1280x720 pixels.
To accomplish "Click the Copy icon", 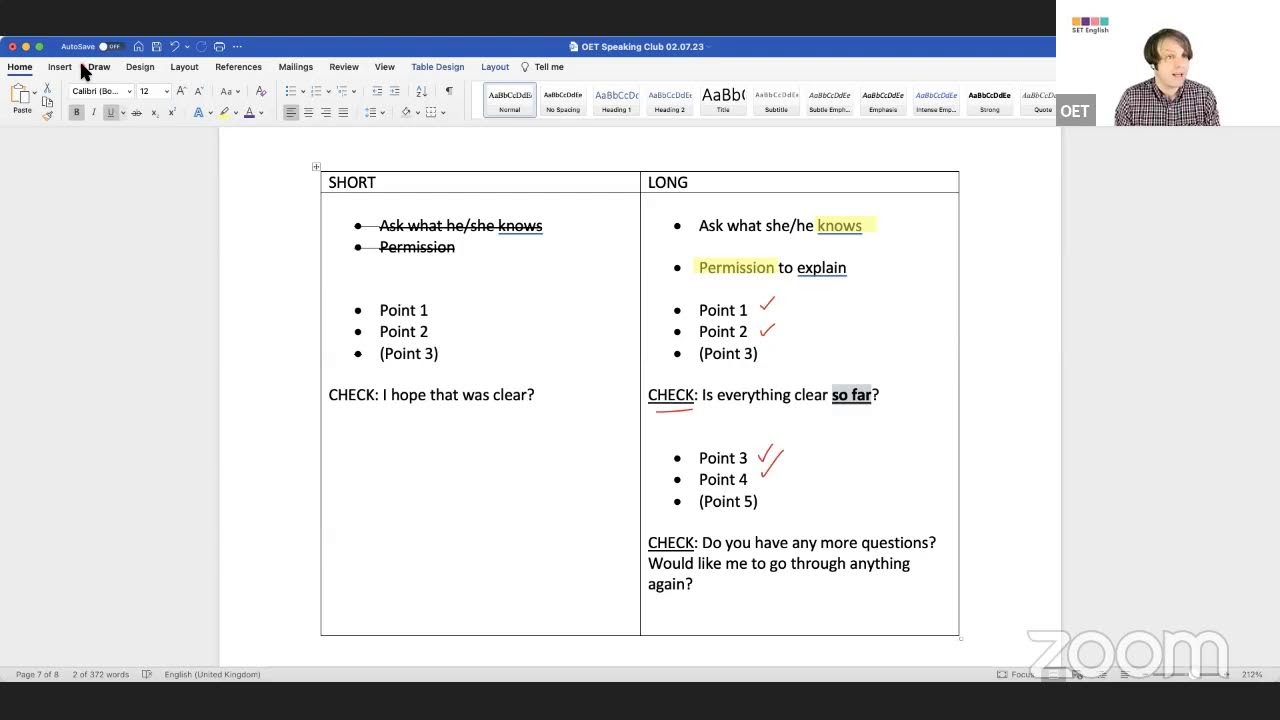I will 47,102.
